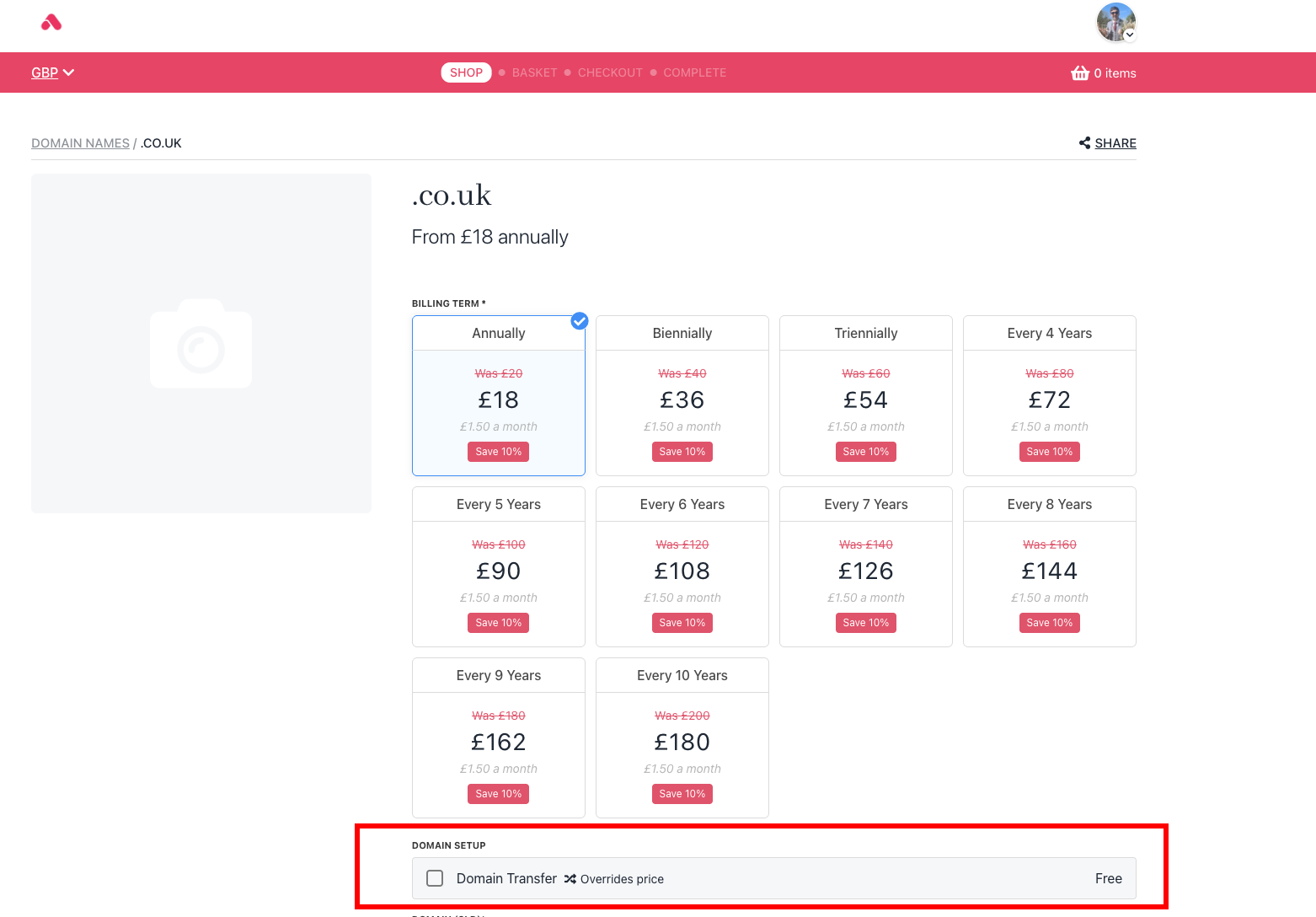Image resolution: width=1316 pixels, height=917 pixels.
Task: Choose the Every 9 Years term
Action: (499, 737)
